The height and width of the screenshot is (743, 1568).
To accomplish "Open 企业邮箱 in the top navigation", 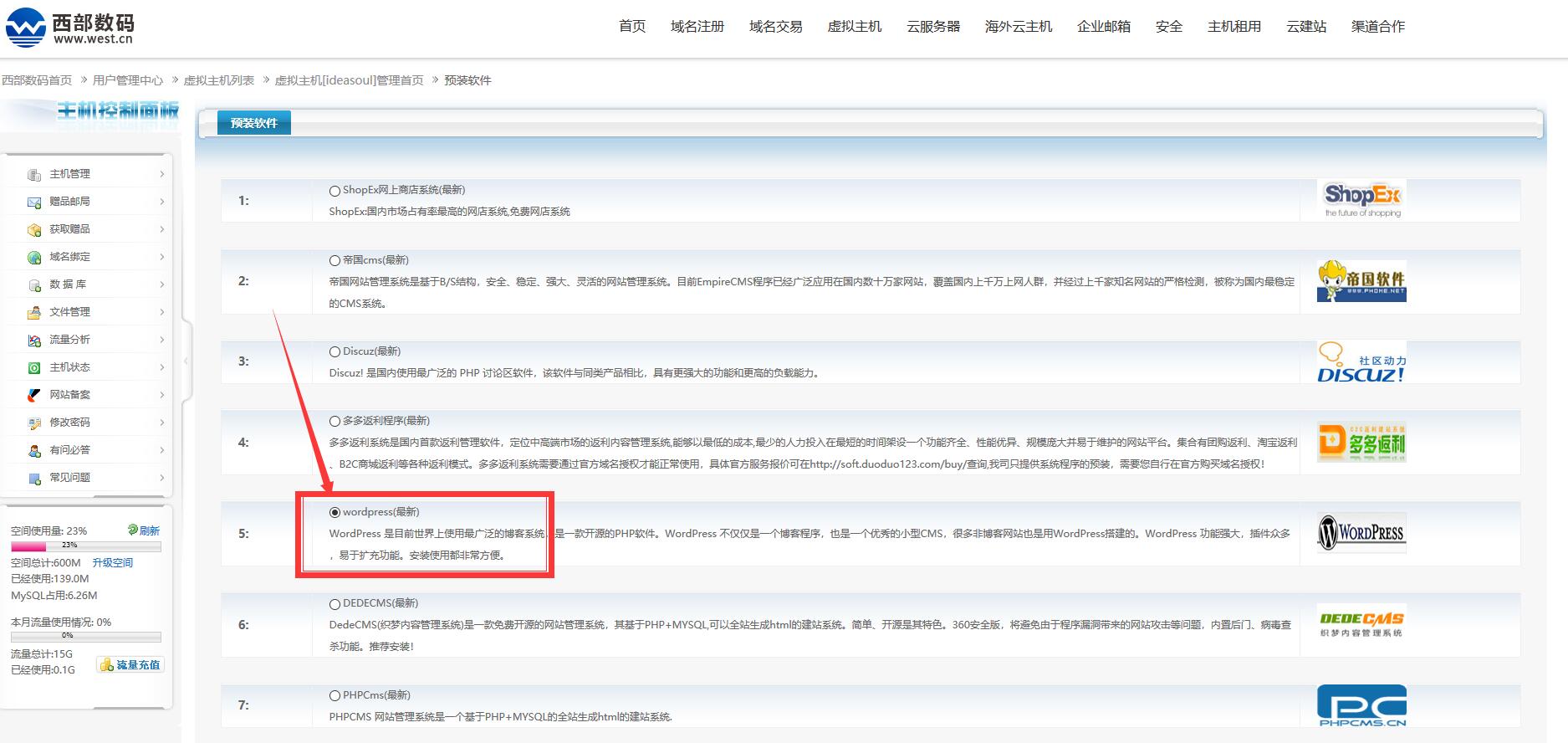I will point(1104,27).
